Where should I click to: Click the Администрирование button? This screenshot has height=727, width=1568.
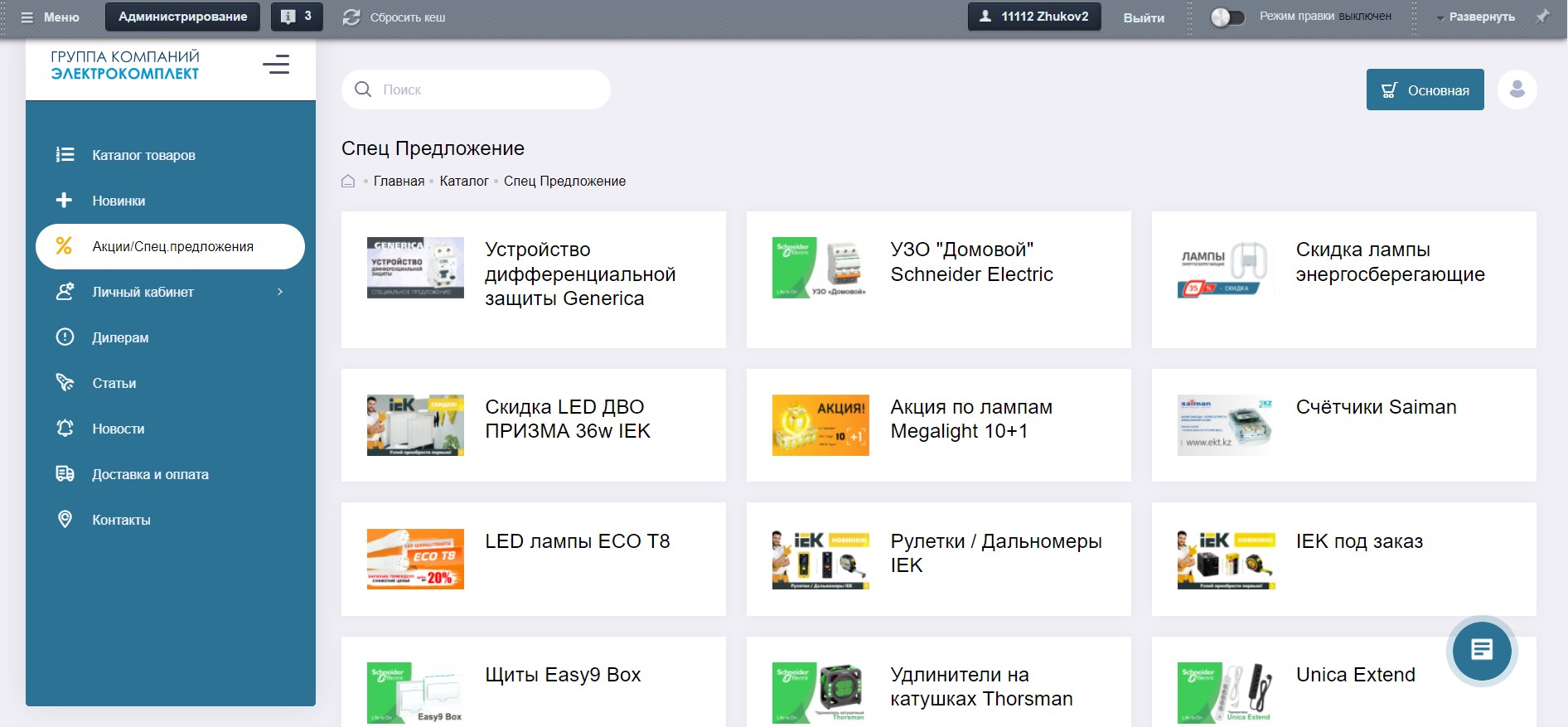(182, 17)
